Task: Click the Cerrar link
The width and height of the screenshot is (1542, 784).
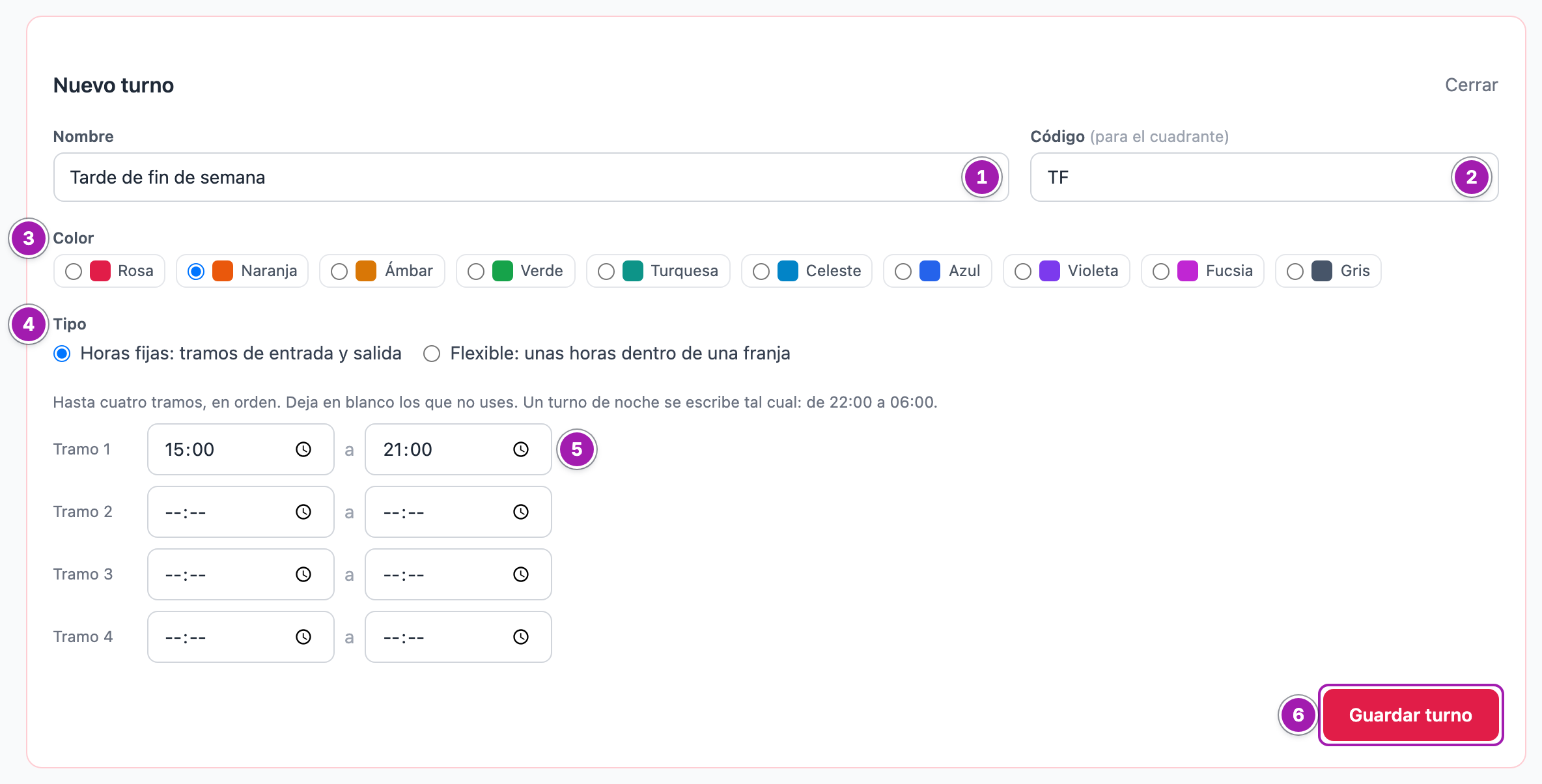Action: coord(1472,85)
